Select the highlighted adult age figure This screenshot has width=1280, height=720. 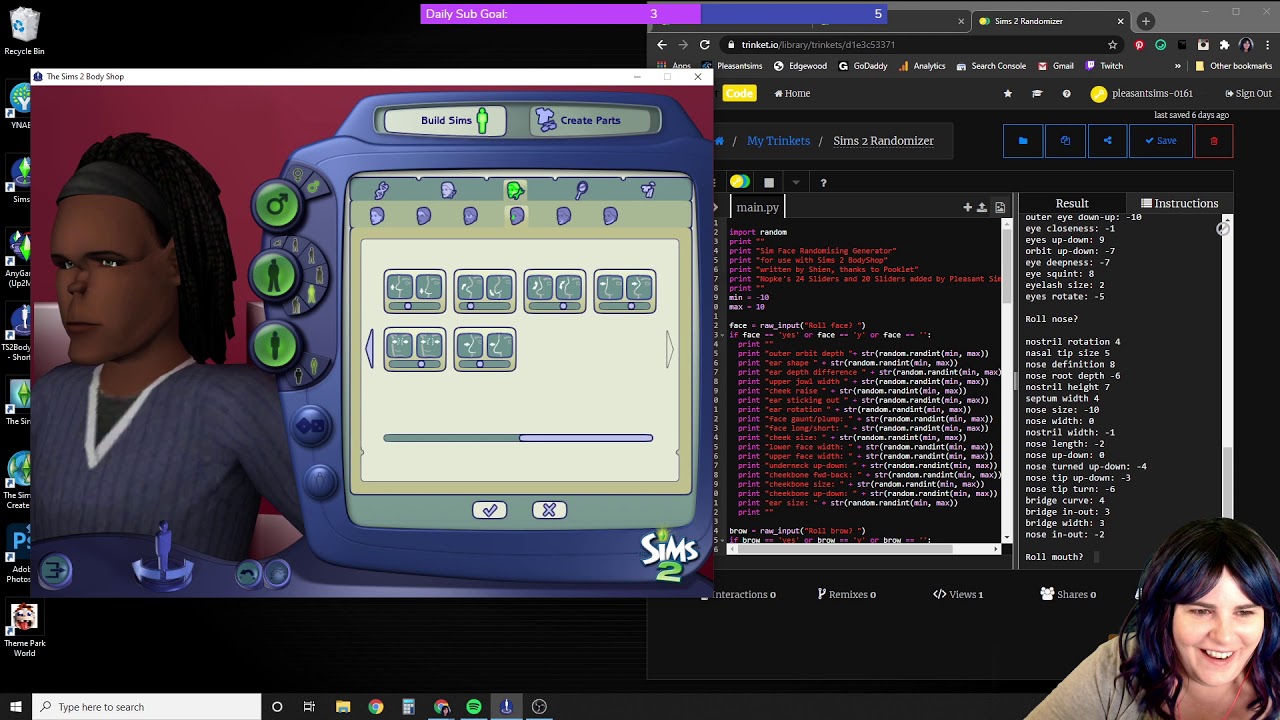(311, 296)
